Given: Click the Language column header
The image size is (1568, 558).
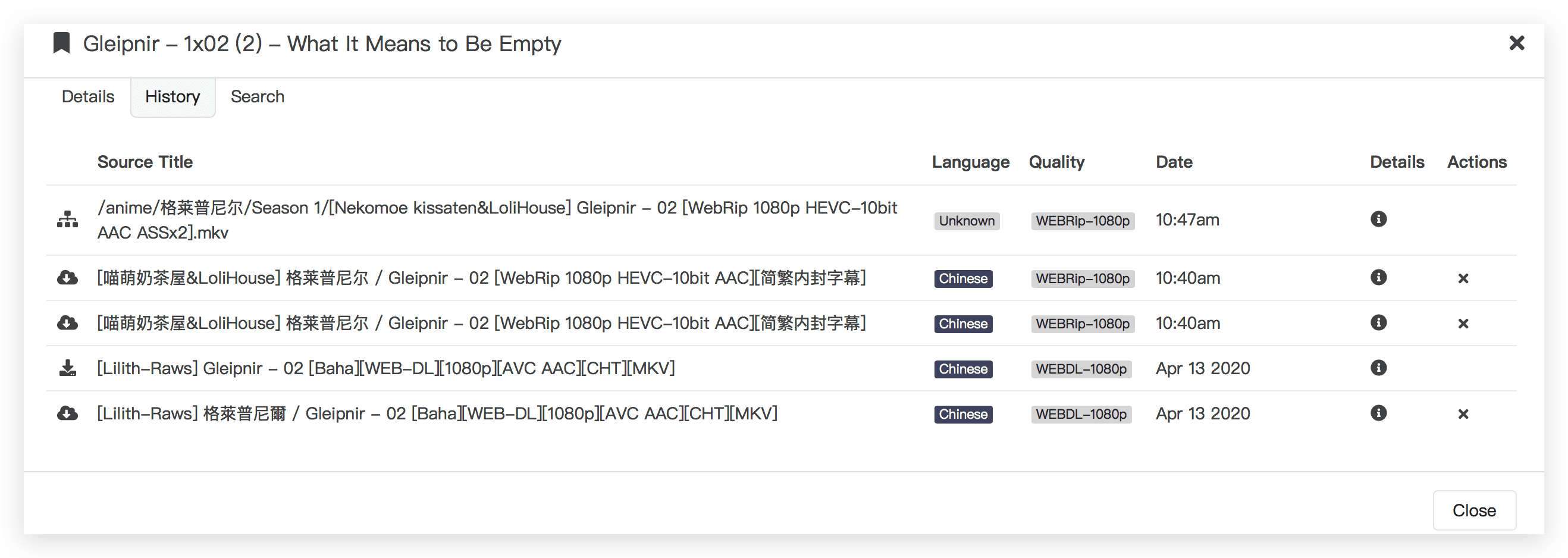Looking at the screenshot, I should pos(970,162).
